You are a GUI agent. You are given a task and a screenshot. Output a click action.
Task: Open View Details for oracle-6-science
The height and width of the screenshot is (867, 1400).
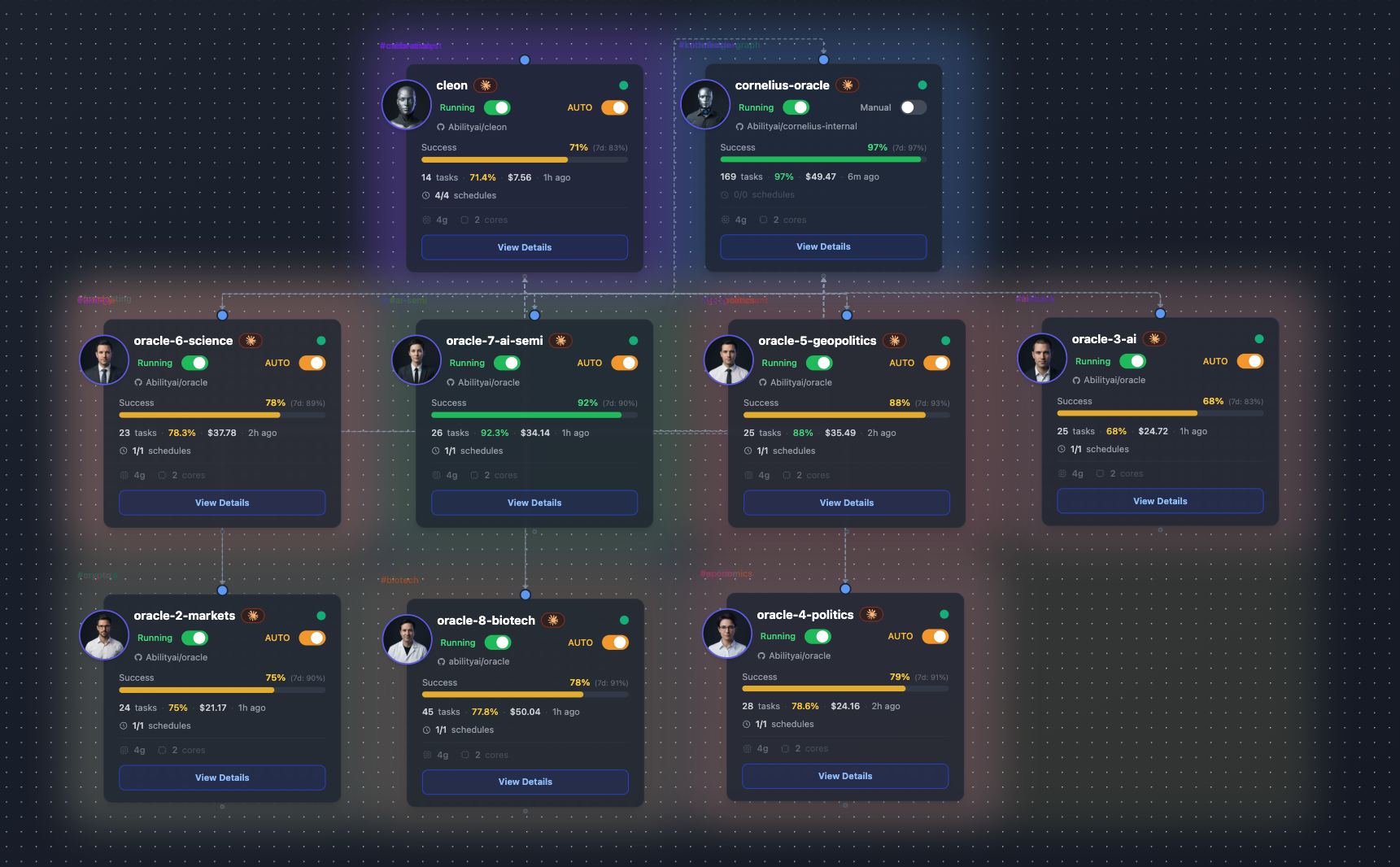222,503
